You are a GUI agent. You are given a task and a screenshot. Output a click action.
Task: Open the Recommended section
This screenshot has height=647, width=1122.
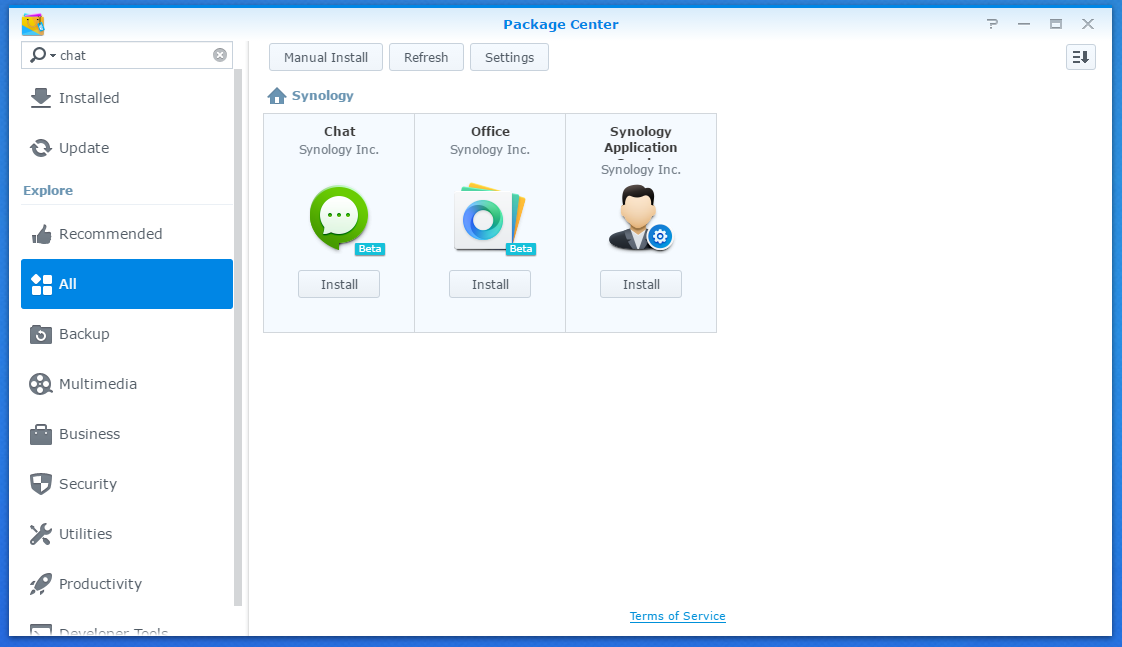click(x=111, y=233)
